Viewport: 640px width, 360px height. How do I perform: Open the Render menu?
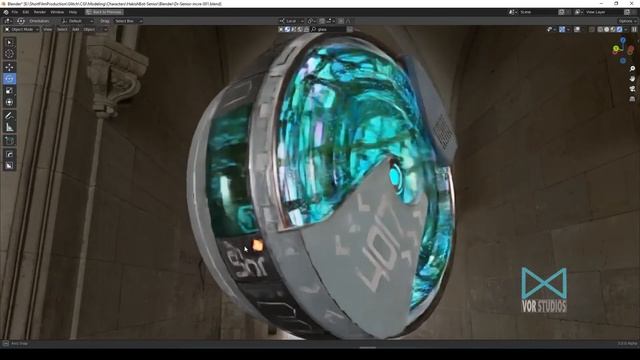(40, 12)
